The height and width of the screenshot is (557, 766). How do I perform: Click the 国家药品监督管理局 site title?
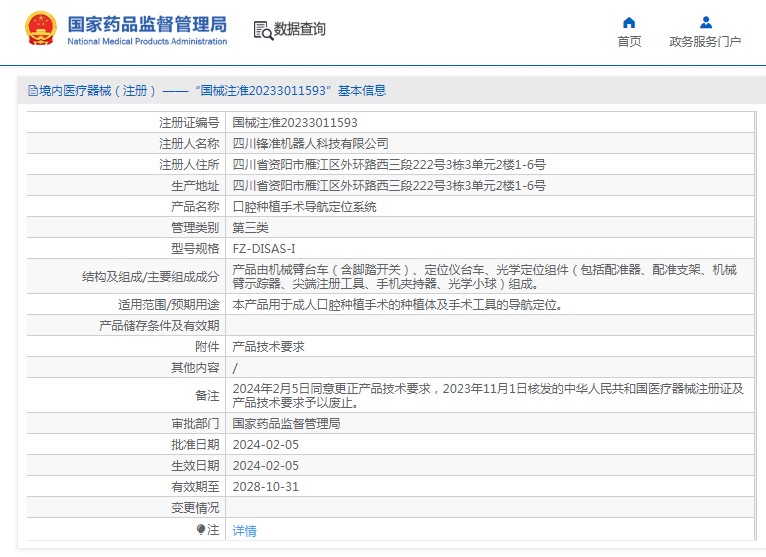(147, 24)
